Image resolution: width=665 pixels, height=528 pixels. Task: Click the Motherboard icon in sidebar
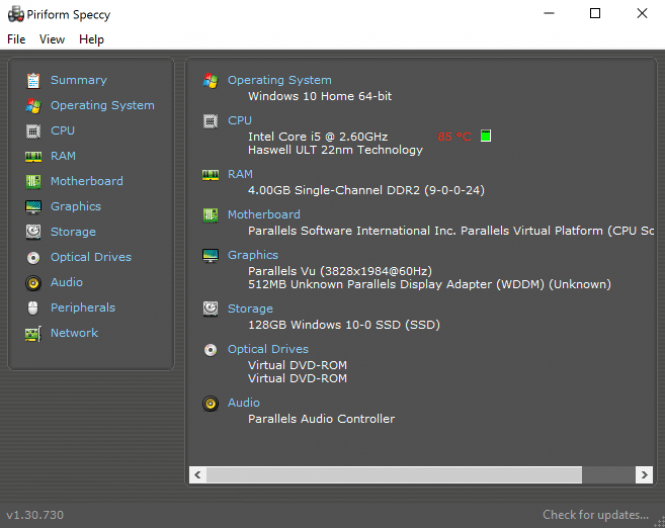tap(33, 182)
